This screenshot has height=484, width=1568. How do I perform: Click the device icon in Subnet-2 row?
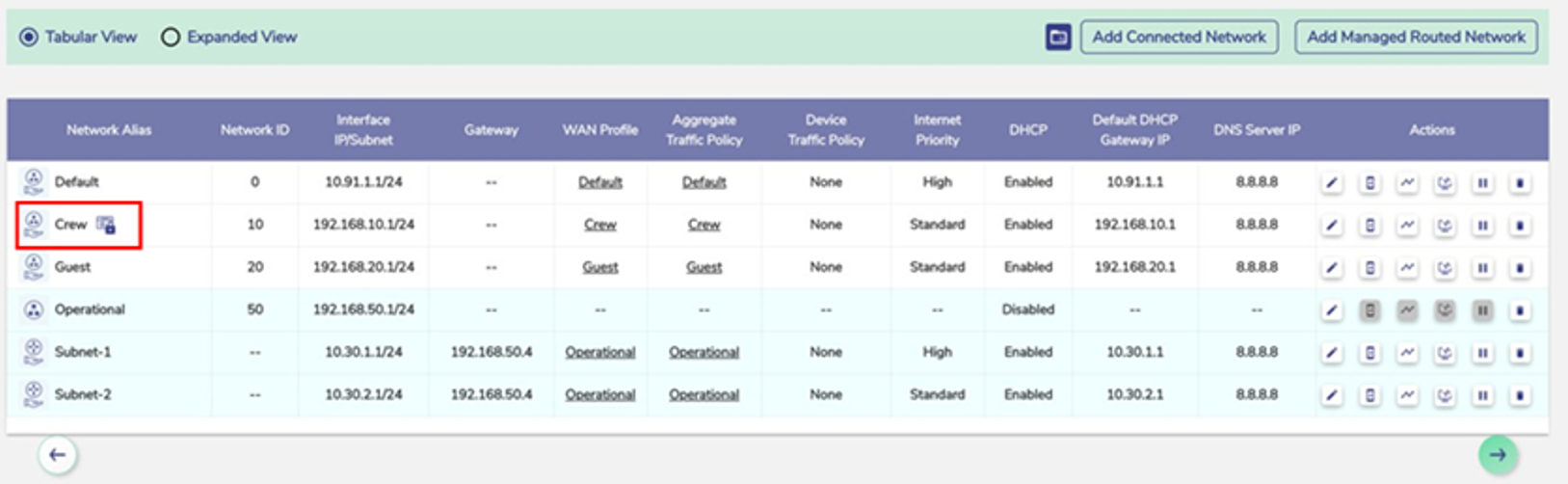(1369, 395)
